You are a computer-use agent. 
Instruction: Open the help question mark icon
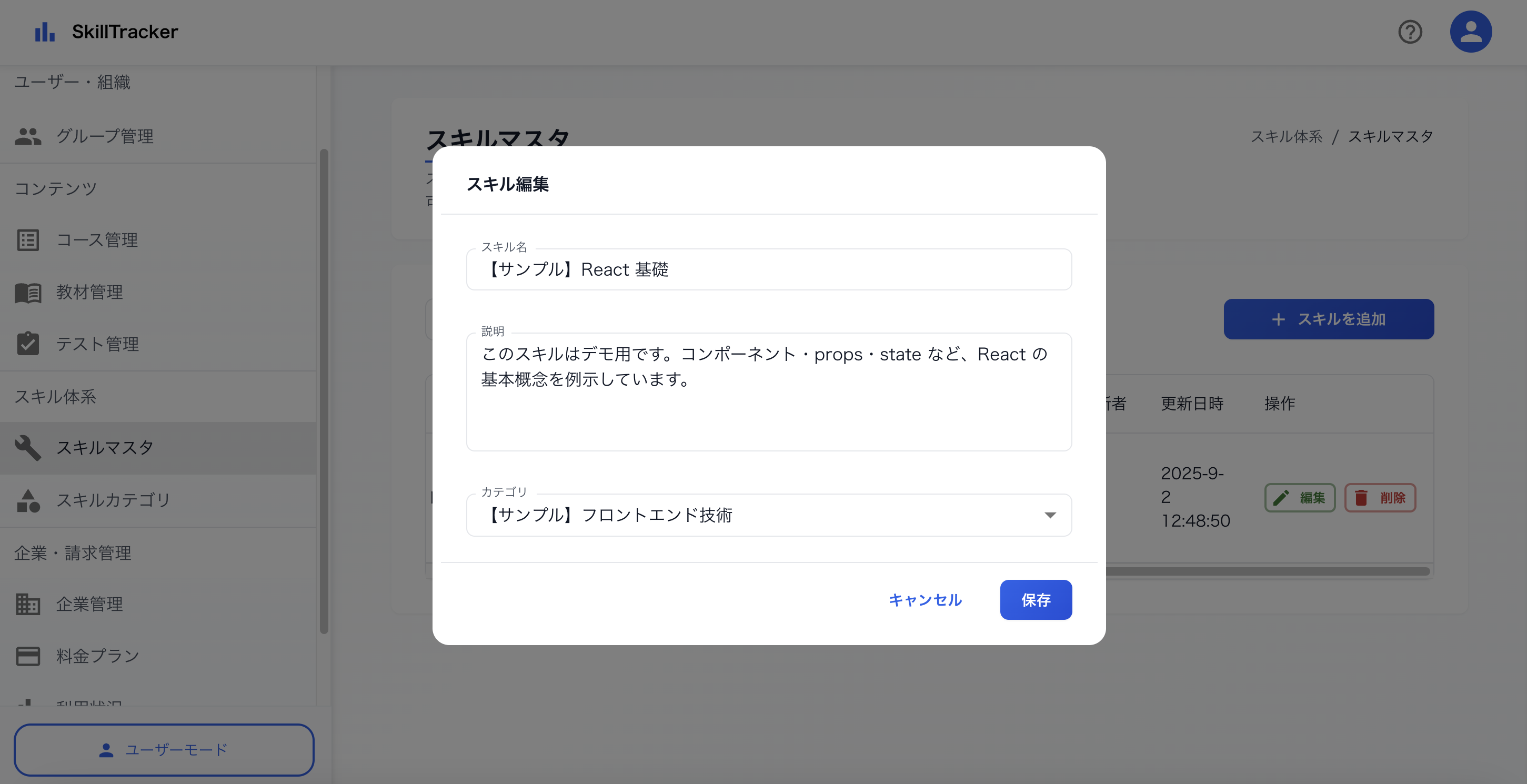pyautogui.click(x=1411, y=32)
